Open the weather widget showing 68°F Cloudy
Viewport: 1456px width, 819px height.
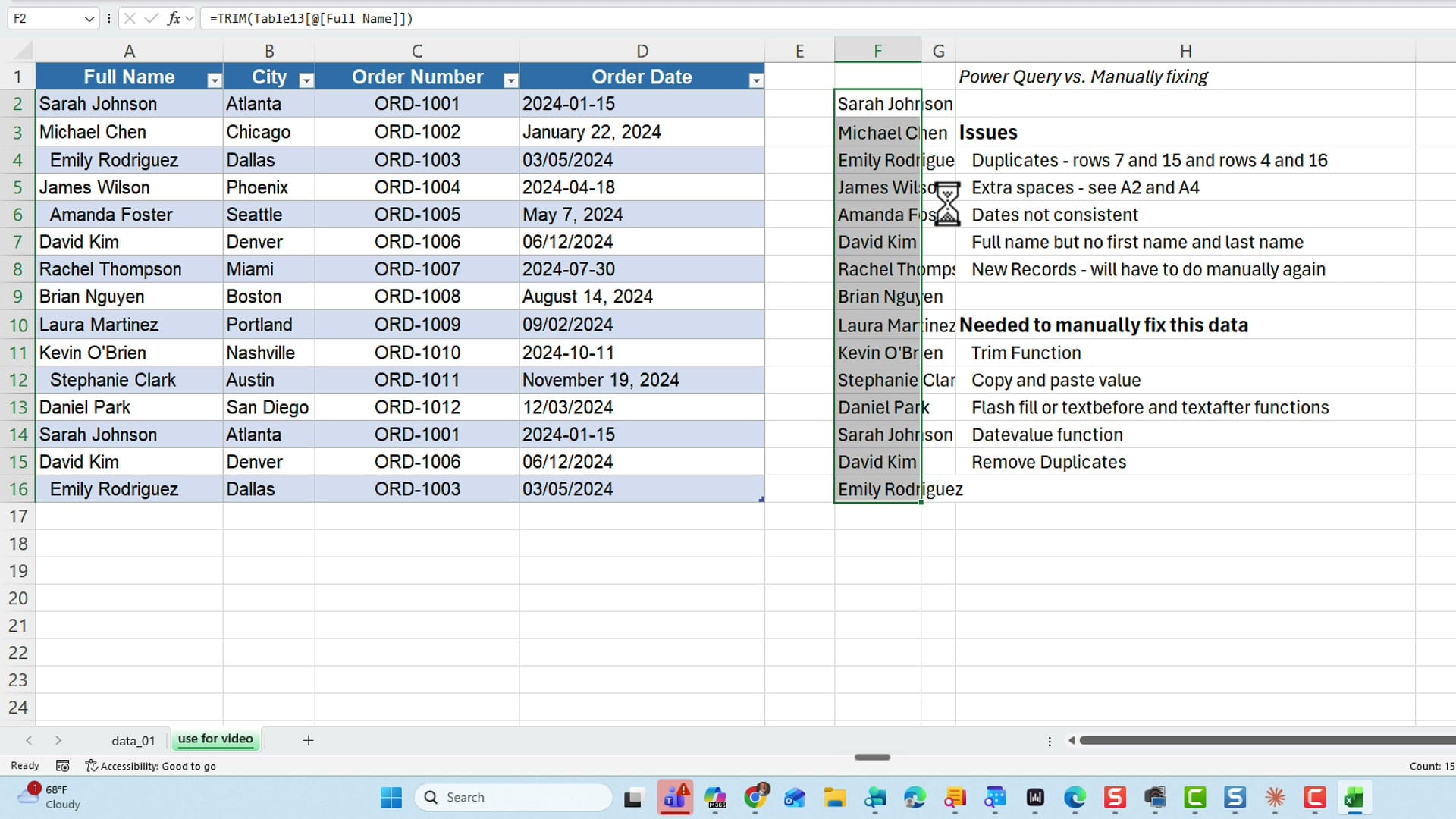[50, 798]
